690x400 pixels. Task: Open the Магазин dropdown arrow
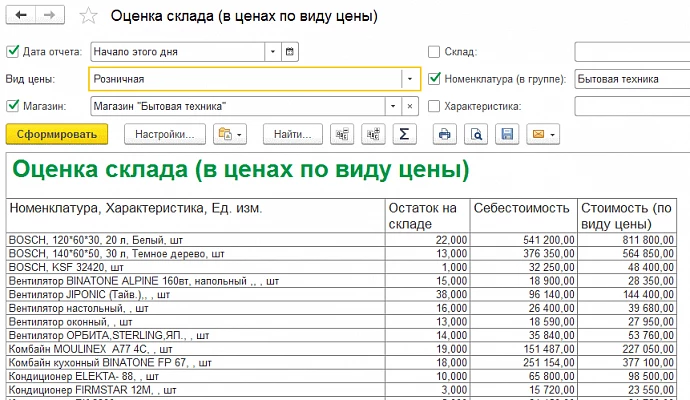coord(393,106)
